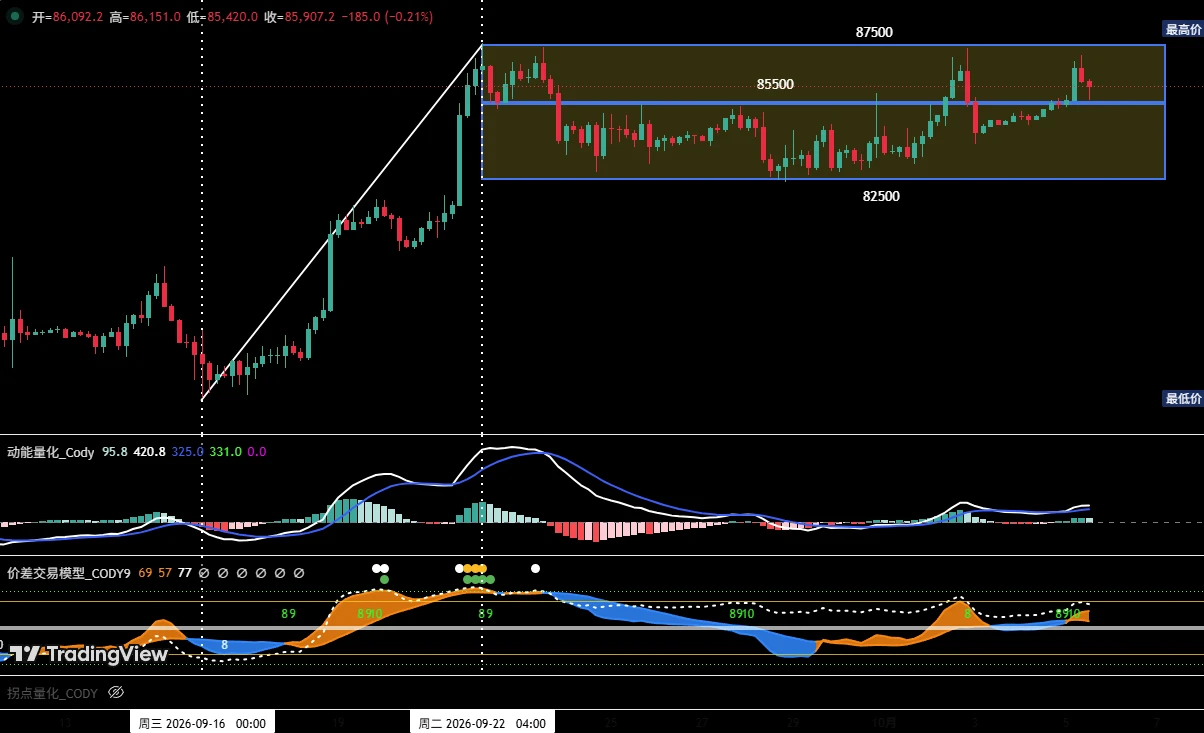
Task: Click the orange 69 value in CODY9 legend
Action: [145, 573]
